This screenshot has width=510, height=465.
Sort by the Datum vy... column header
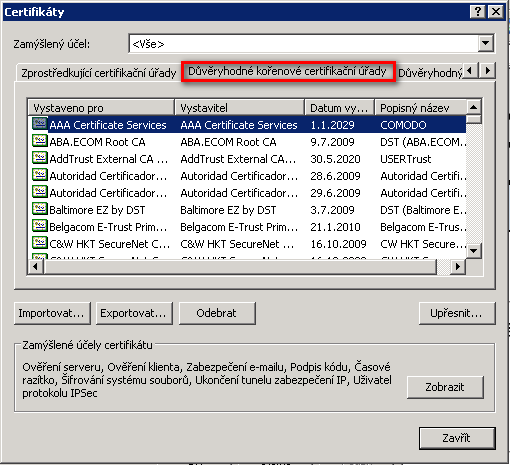[339, 108]
